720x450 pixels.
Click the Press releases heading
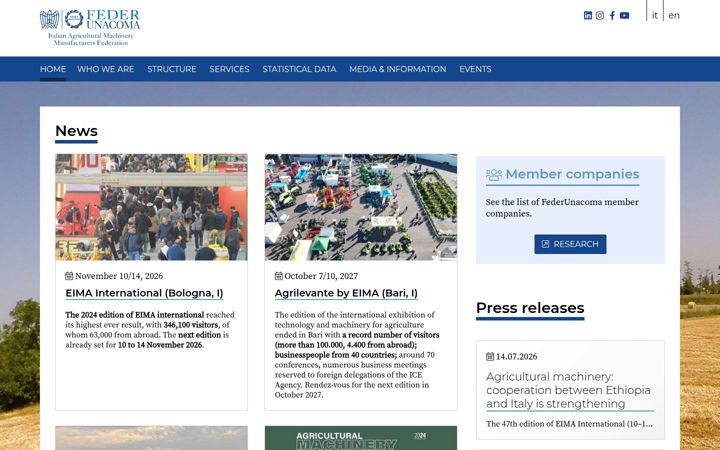(x=530, y=308)
